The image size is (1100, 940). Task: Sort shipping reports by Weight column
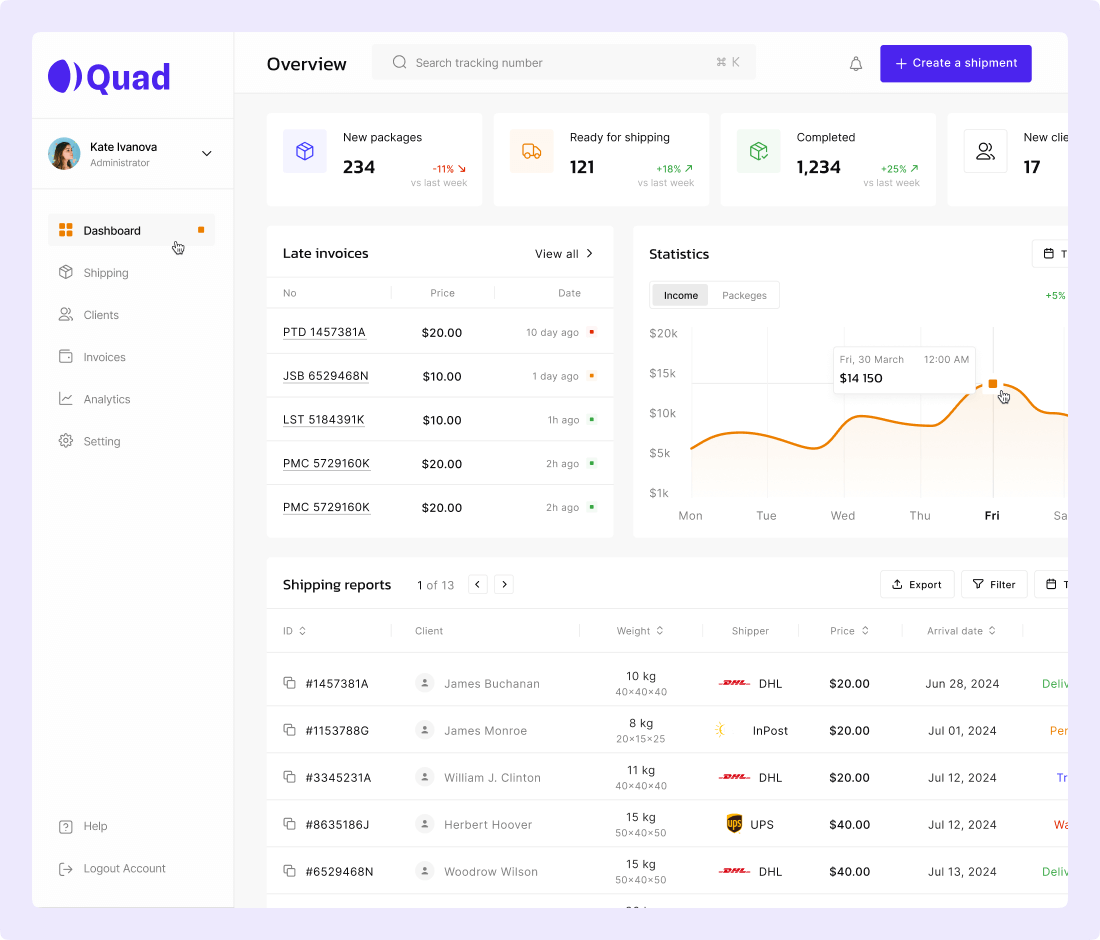point(660,631)
